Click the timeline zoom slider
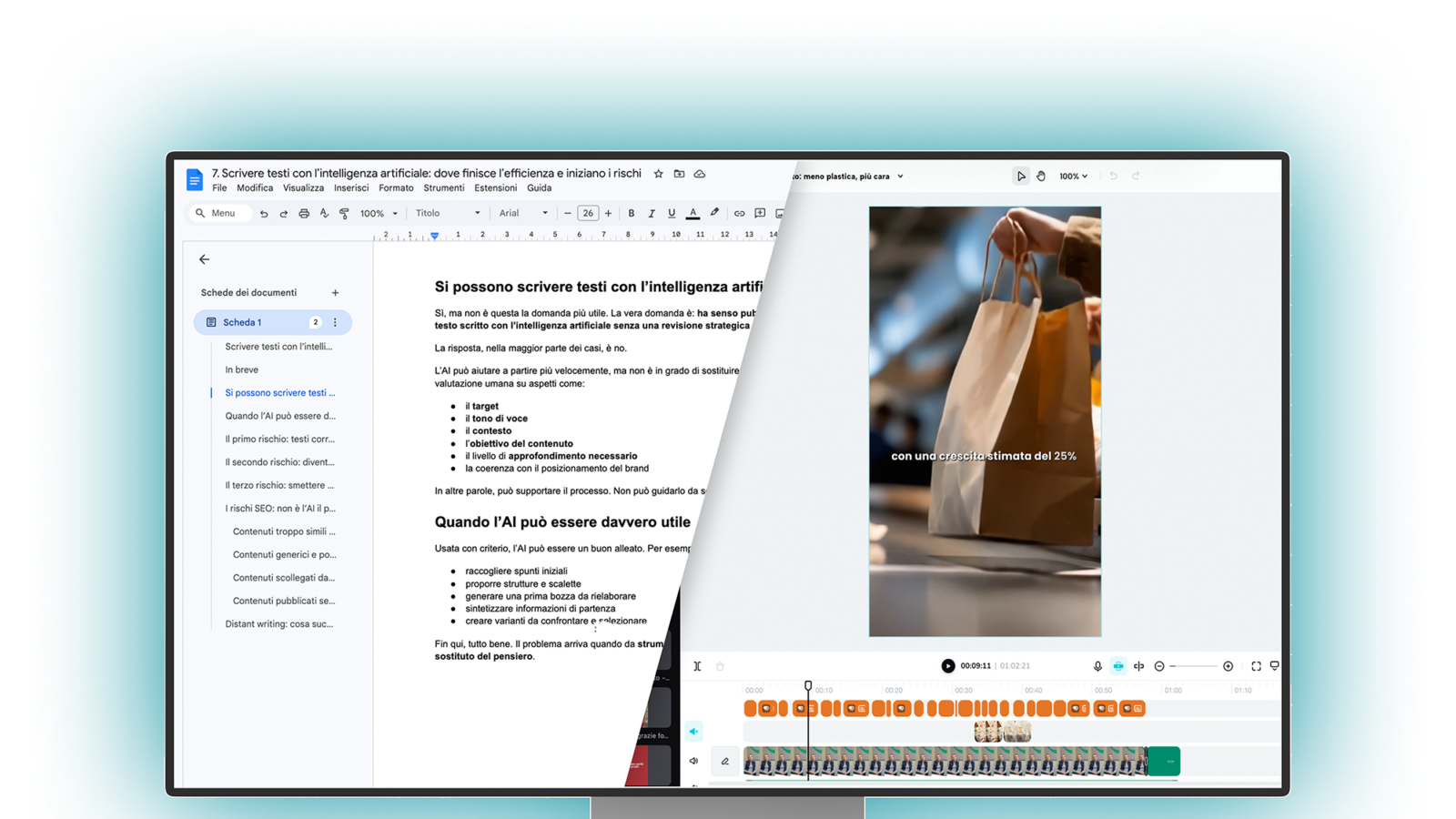Screen dimensions: 1456x819 (x=1194, y=666)
